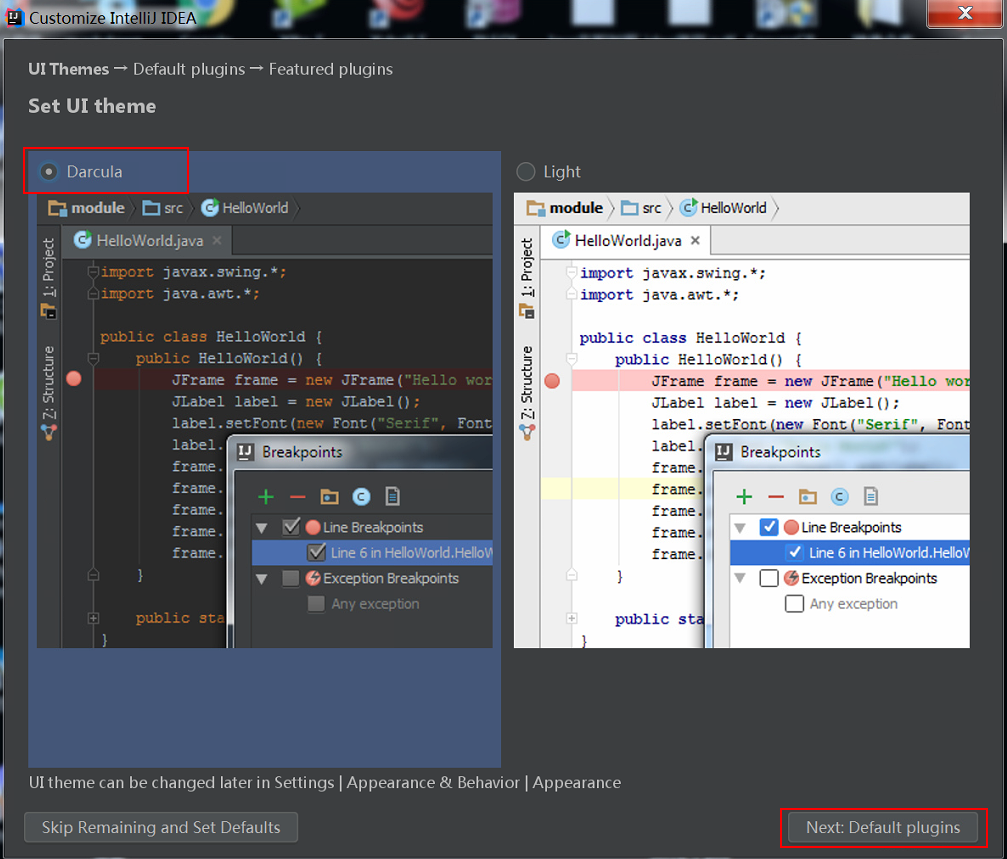Click the src folder icon in Darcula breadcrumb
Viewport: 1007px width, 859px height.
[x=152, y=208]
